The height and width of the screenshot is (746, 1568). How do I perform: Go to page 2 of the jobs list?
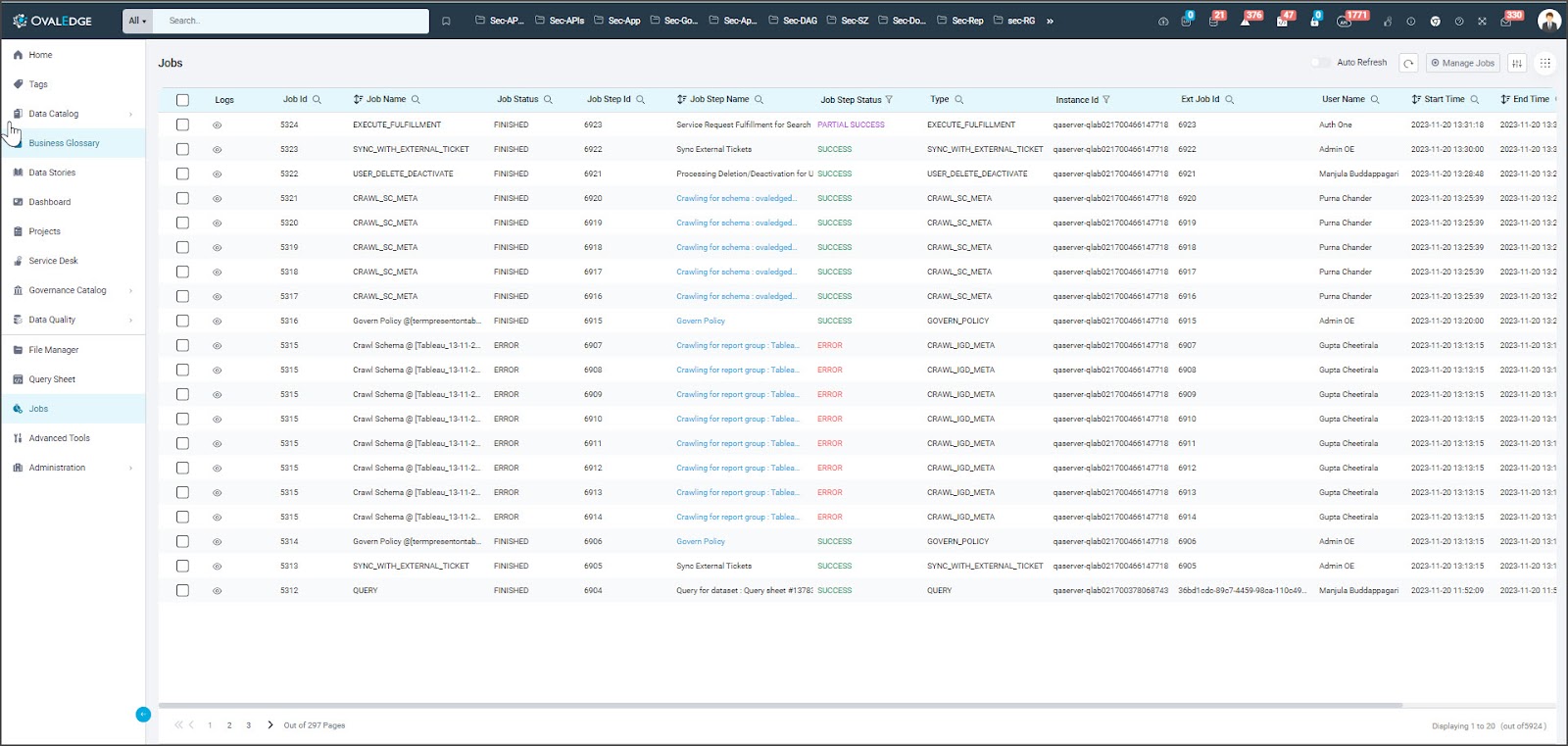pos(229,725)
